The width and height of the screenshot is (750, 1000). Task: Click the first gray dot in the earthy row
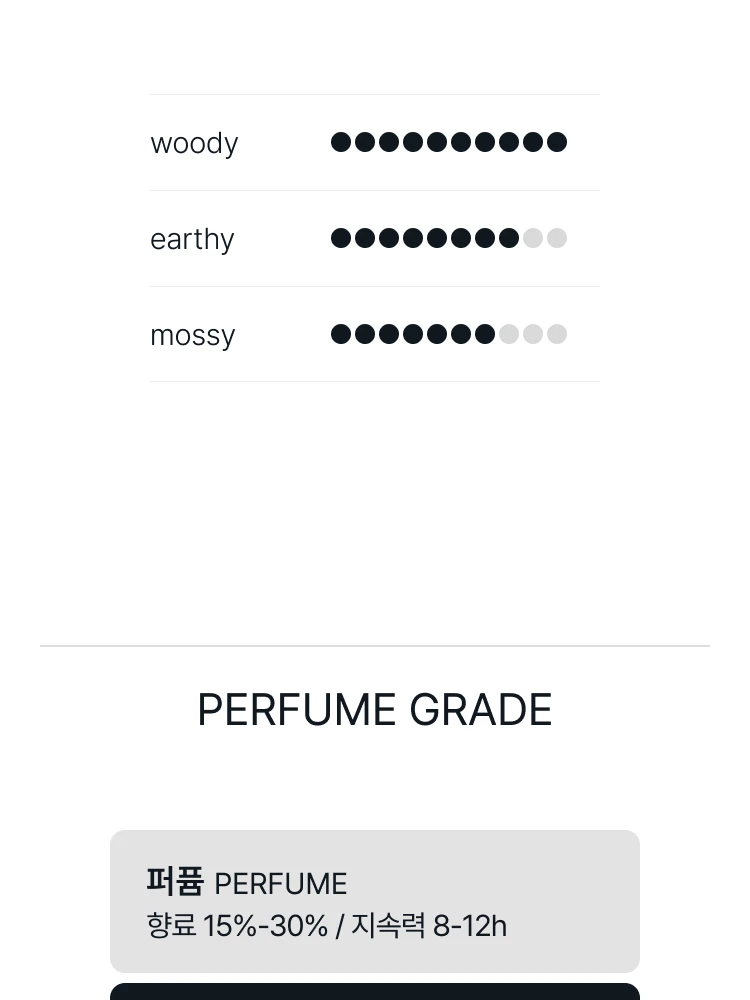pos(533,238)
